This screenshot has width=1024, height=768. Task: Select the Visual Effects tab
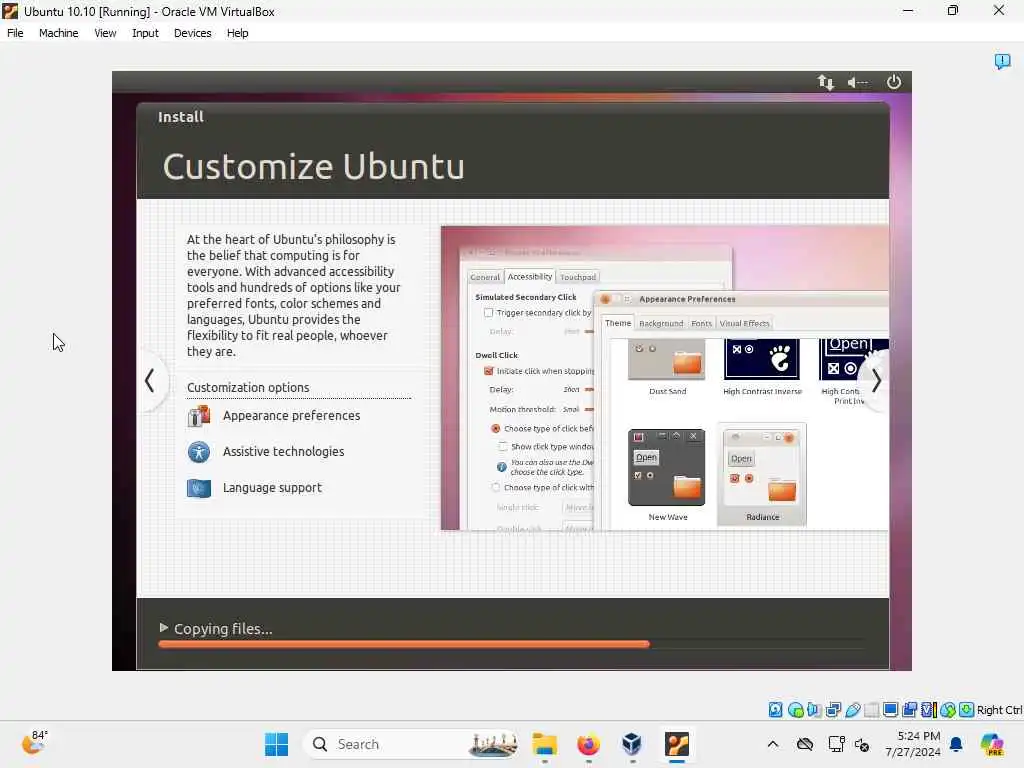(744, 323)
